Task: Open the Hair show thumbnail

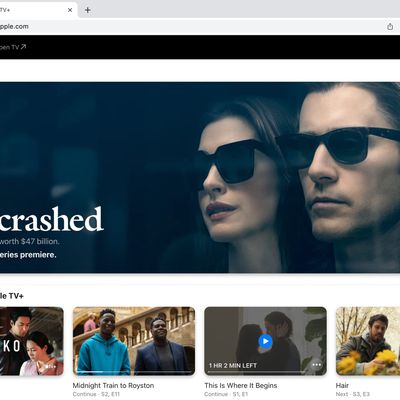Action: 368,341
